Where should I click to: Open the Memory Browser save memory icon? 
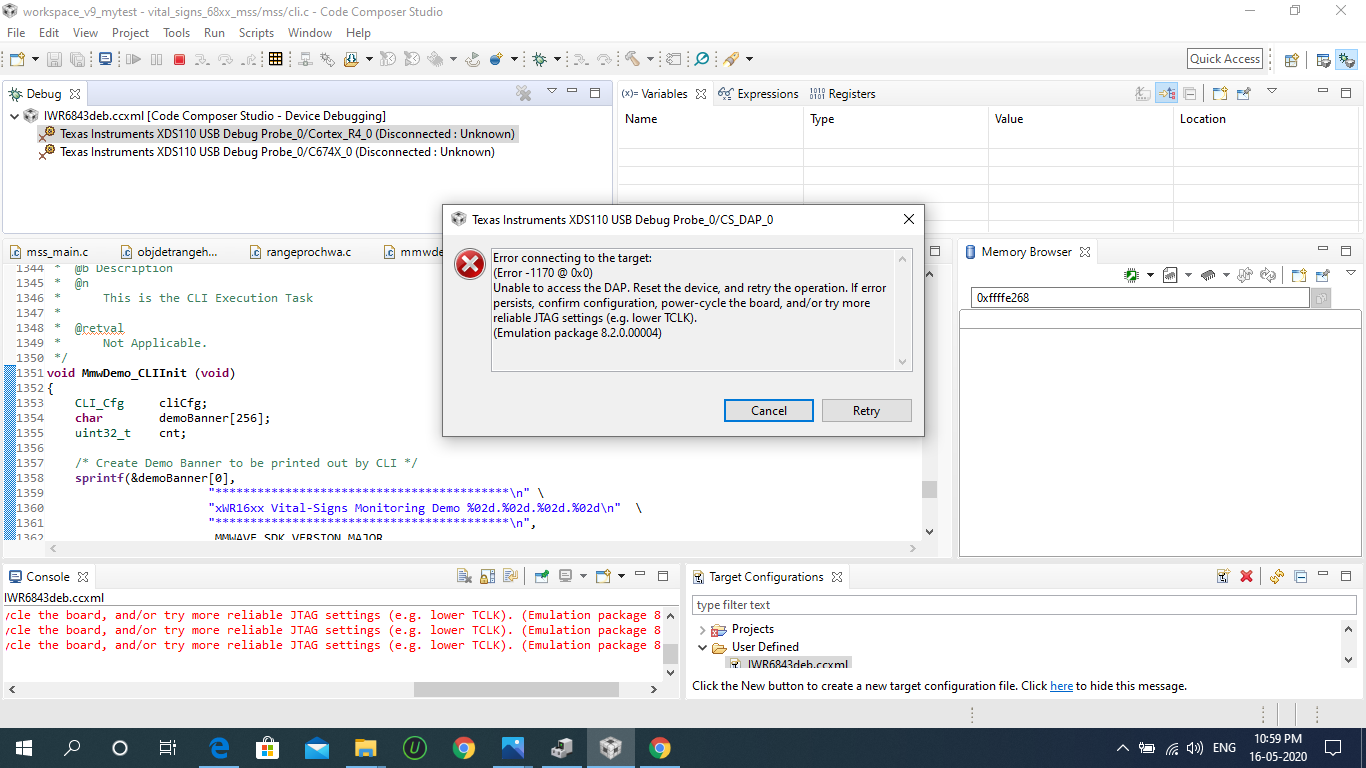1170,275
